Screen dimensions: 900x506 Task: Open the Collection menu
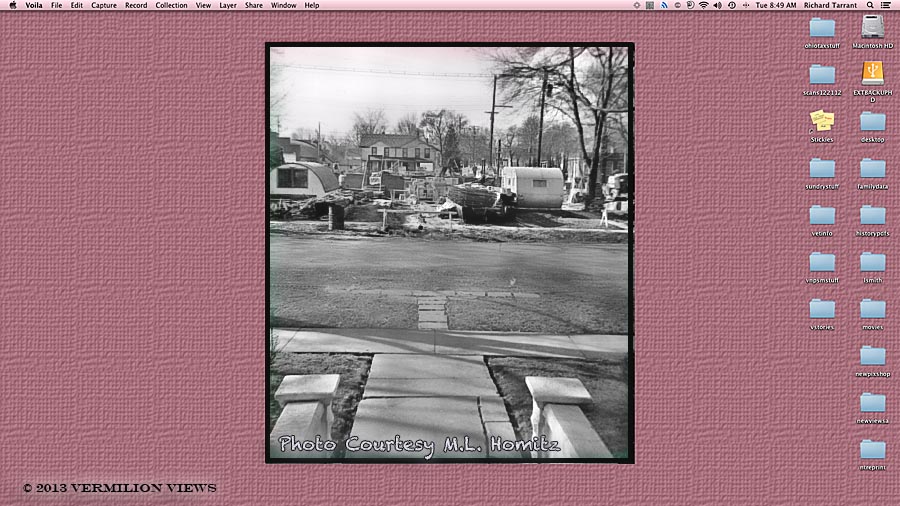171,5
